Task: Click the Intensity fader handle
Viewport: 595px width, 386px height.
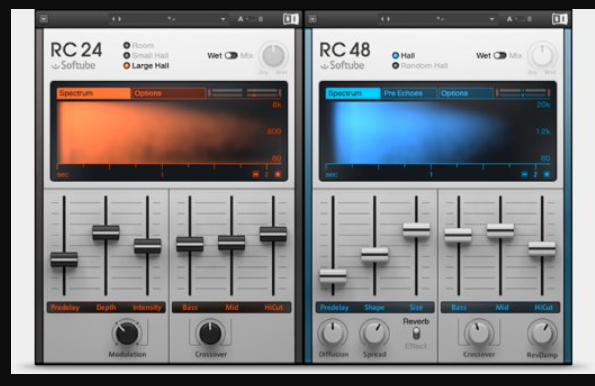Action: pyautogui.click(x=148, y=246)
